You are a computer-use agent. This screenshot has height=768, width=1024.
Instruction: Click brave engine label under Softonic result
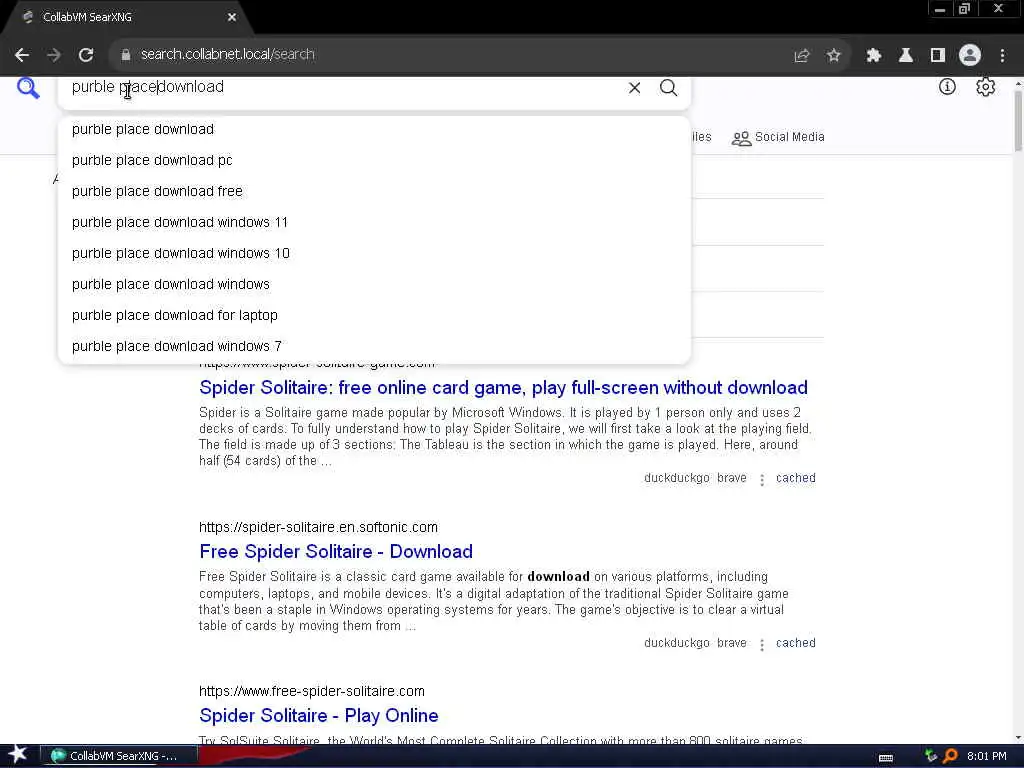coord(731,643)
